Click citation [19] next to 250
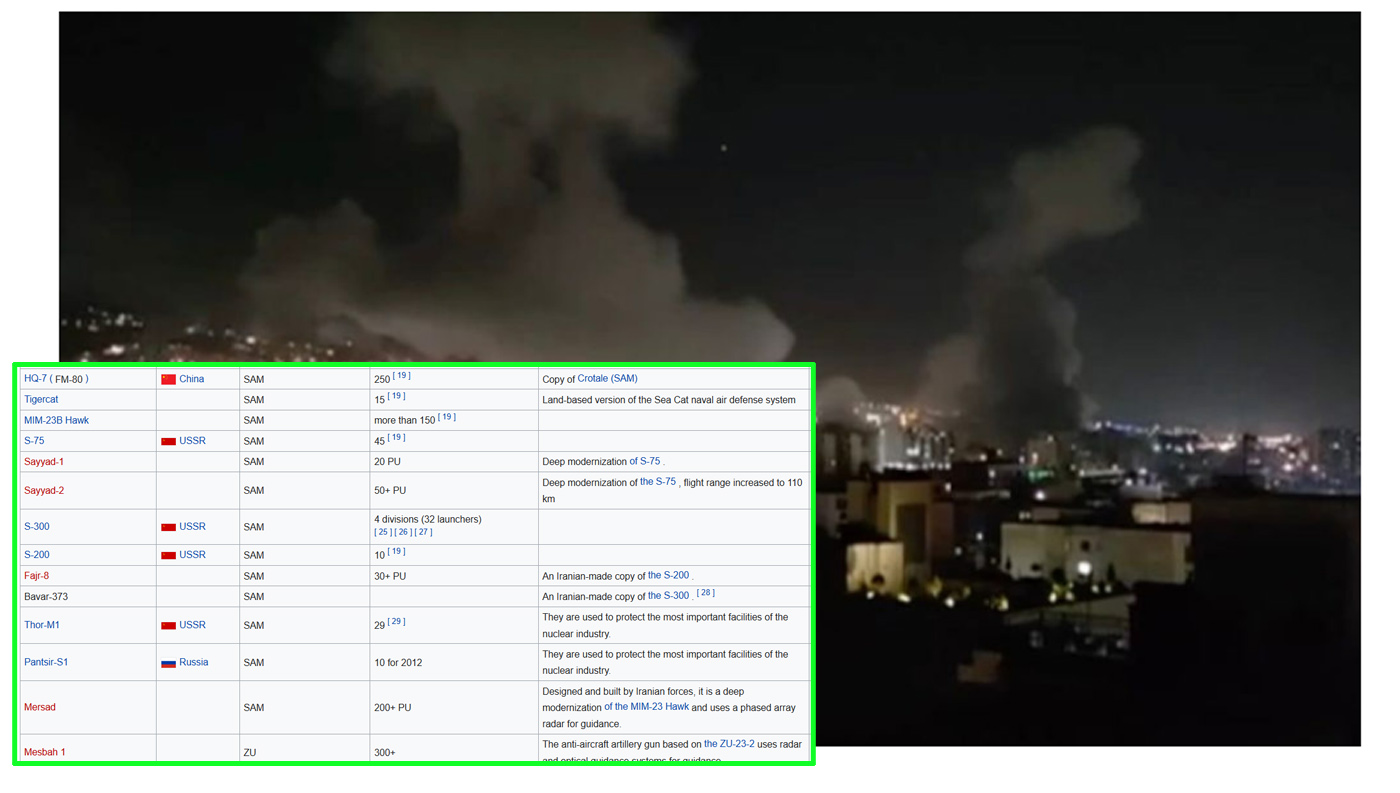Viewport: 1400px width, 793px height. coord(401,376)
